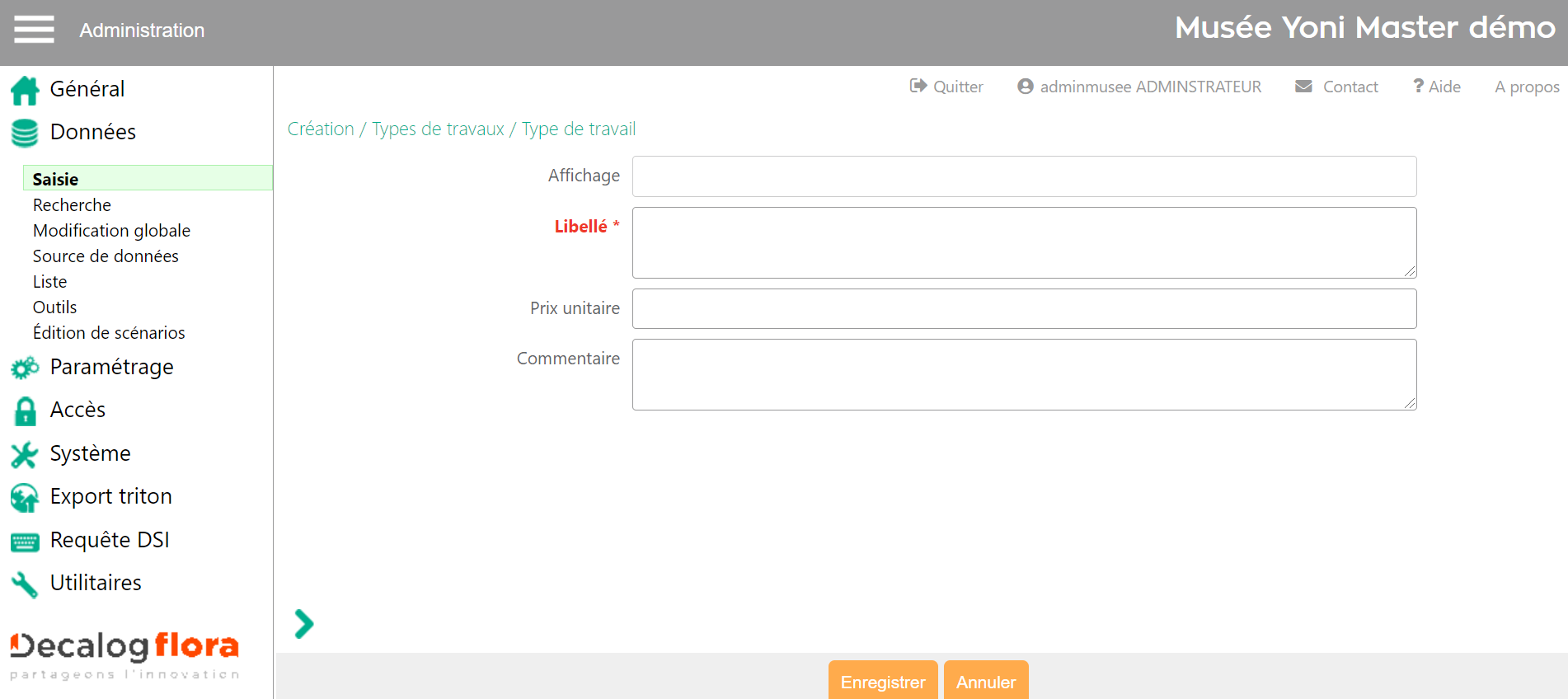Click the Données database icon
The width and height of the screenshot is (1568, 699).
click(25, 133)
